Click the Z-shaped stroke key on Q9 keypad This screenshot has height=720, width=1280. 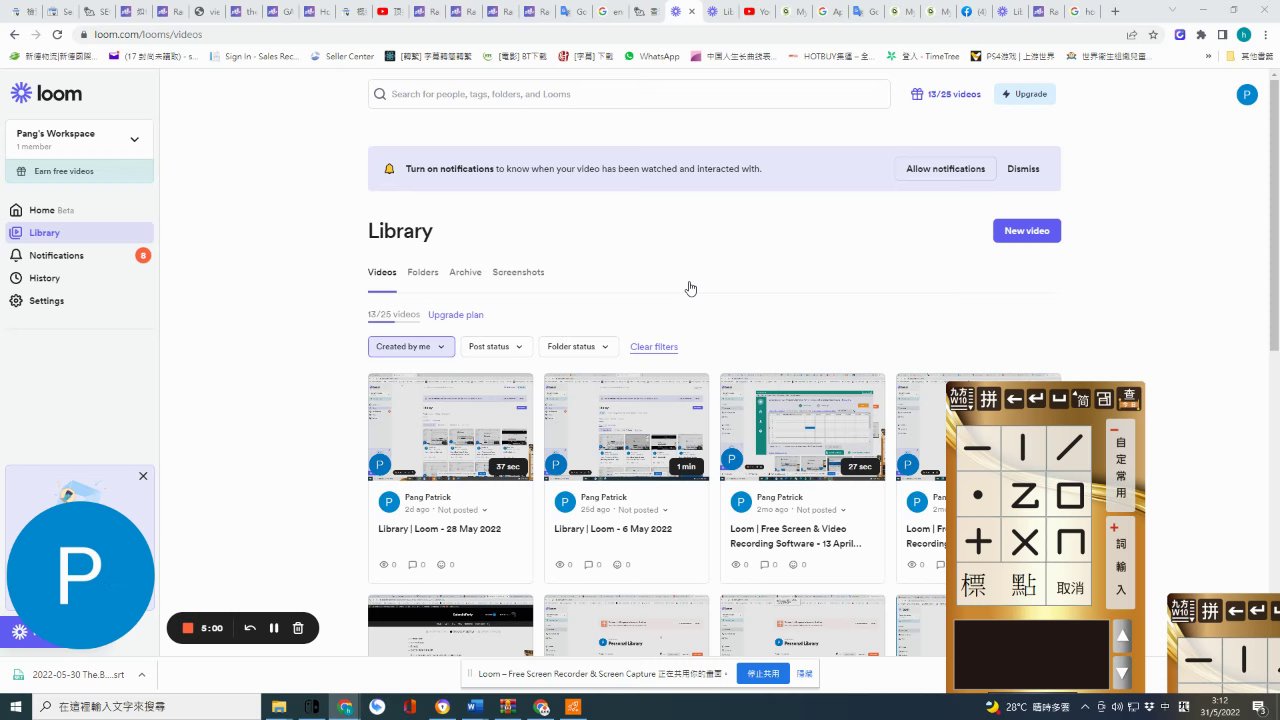click(1024, 496)
